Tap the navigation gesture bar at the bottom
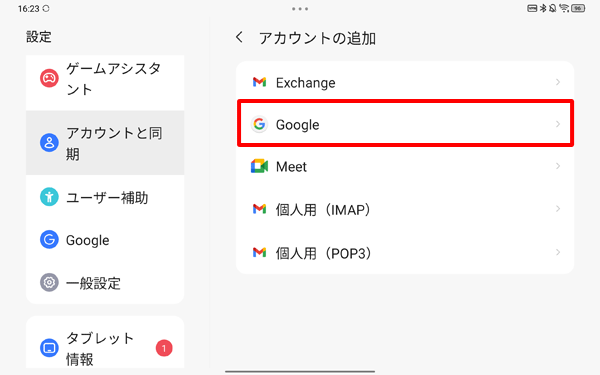This screenshot has width=600, height=375. point(300,371)
